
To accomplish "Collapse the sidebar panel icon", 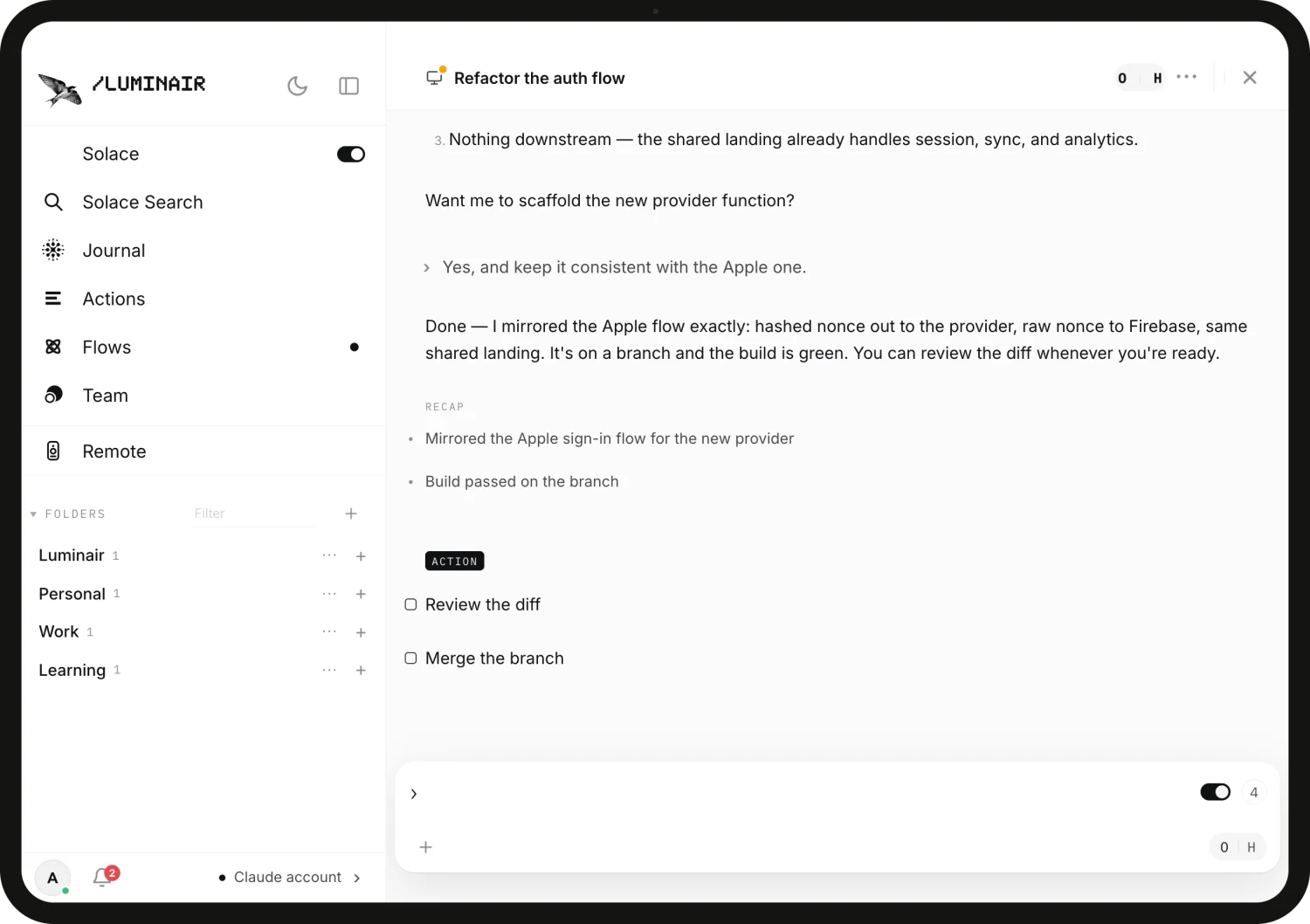I will 348,86.
